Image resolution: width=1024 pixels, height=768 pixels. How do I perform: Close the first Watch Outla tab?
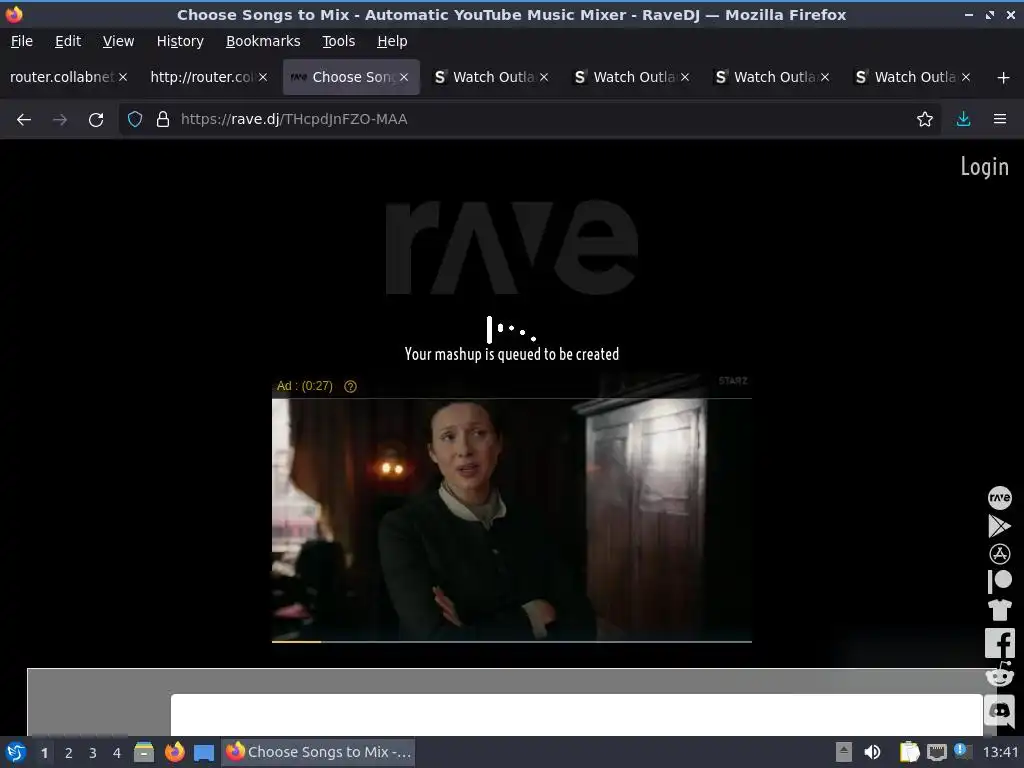[x=544, y=77]
